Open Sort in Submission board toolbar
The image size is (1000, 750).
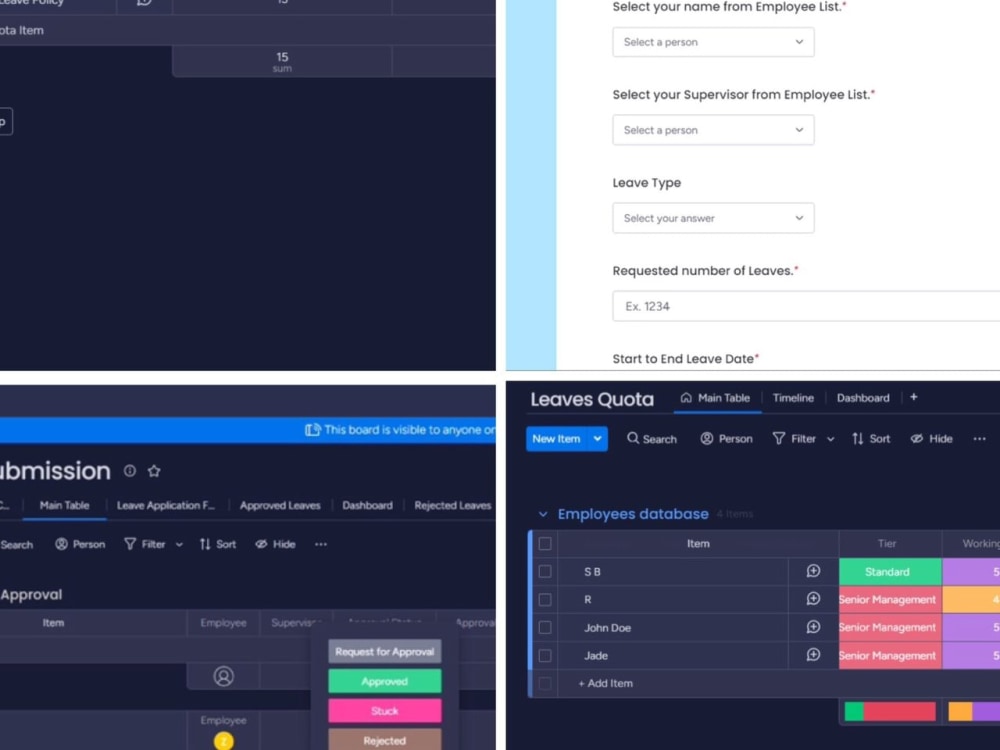(217, 544)
